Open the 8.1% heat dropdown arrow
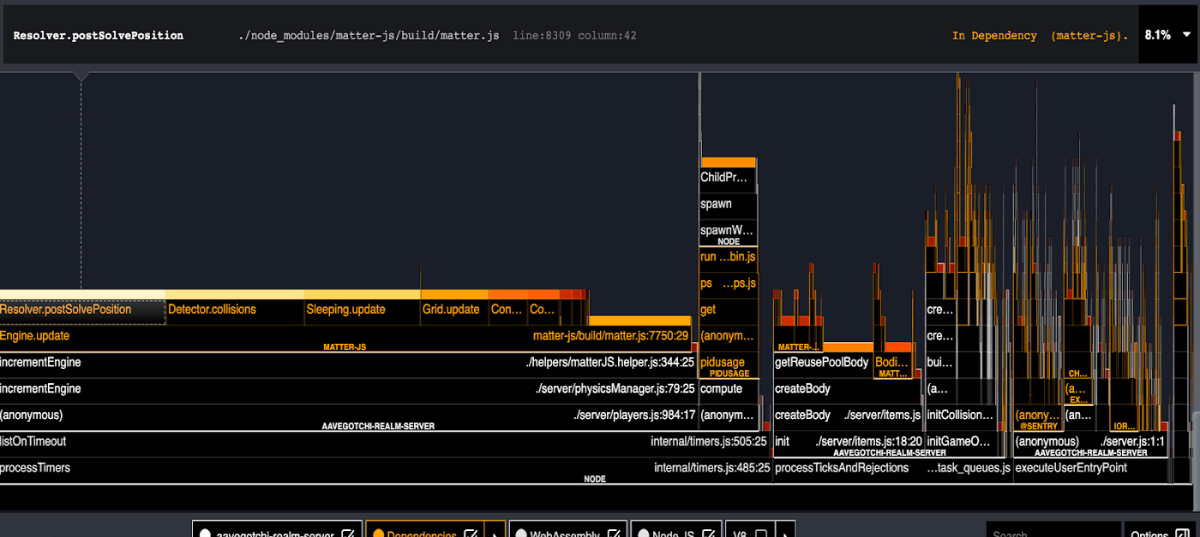The image size is (1200, 537). coord(1186,34)
